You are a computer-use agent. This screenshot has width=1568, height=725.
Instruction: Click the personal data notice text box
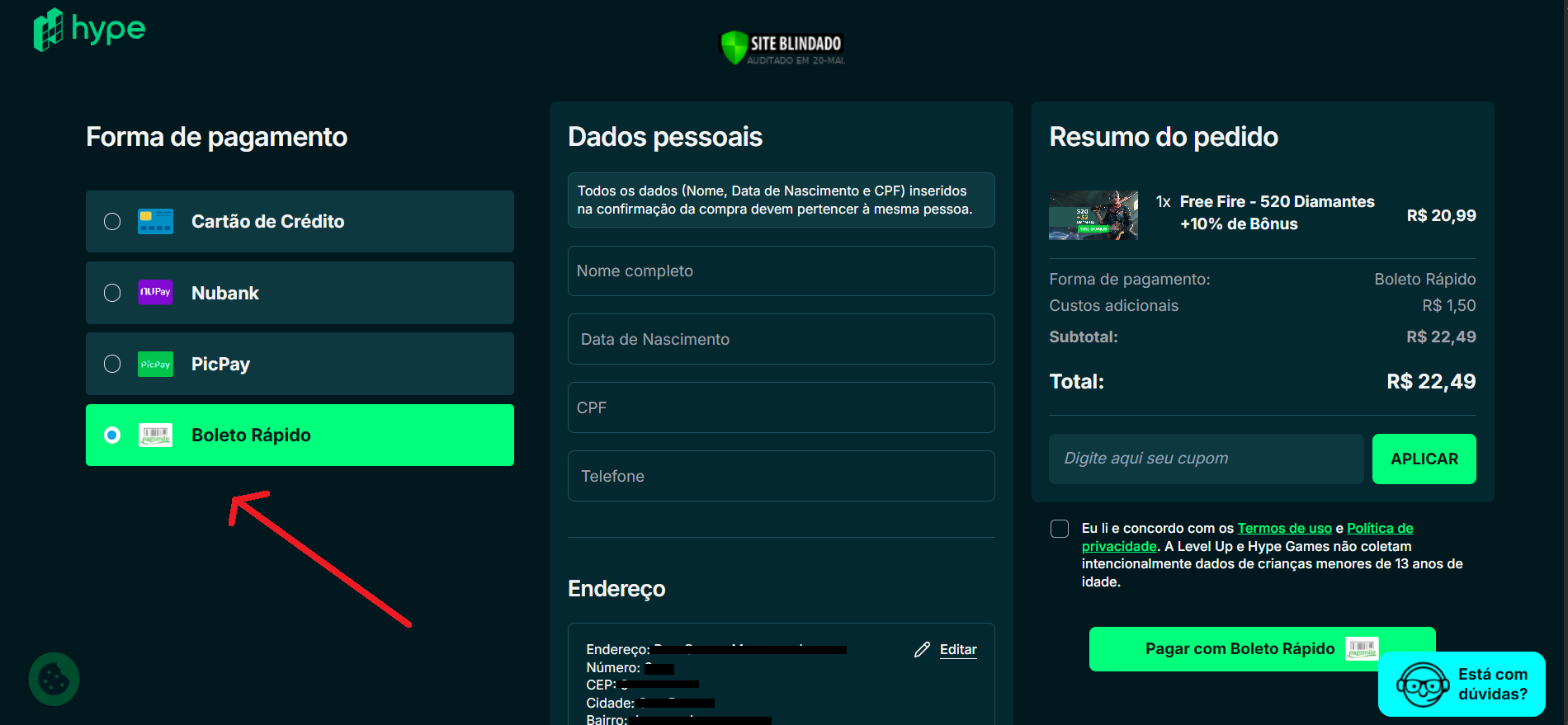click(781, 200)
